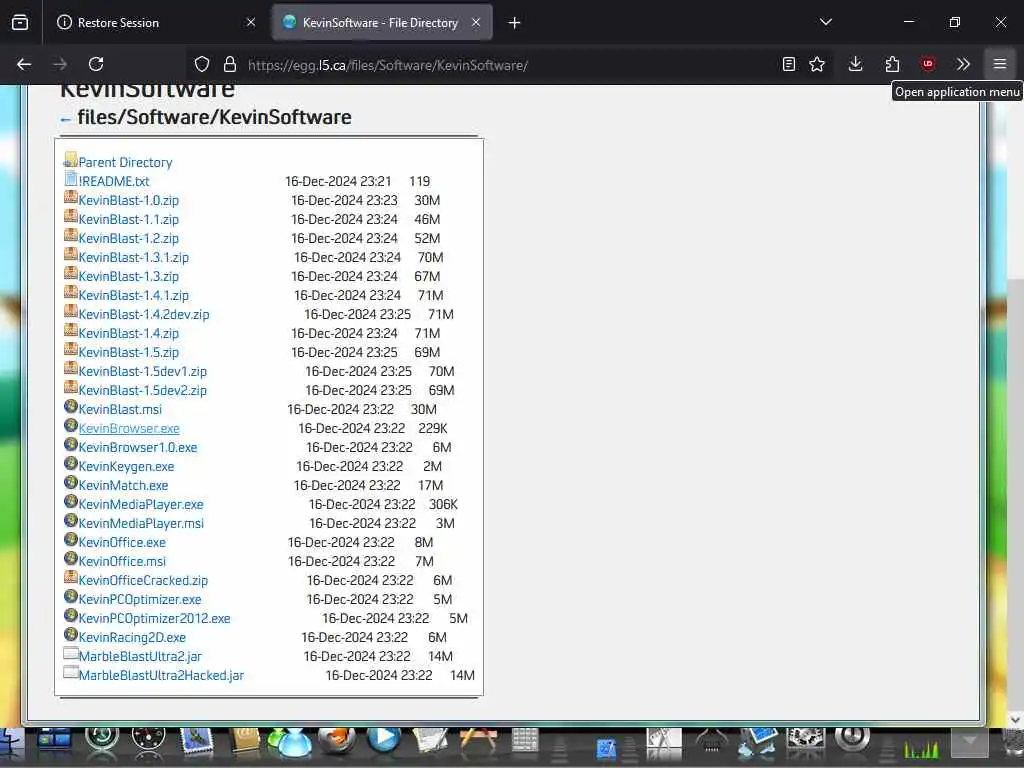
Task: Open the tracking protection shield panel
Action: point(202,64)
